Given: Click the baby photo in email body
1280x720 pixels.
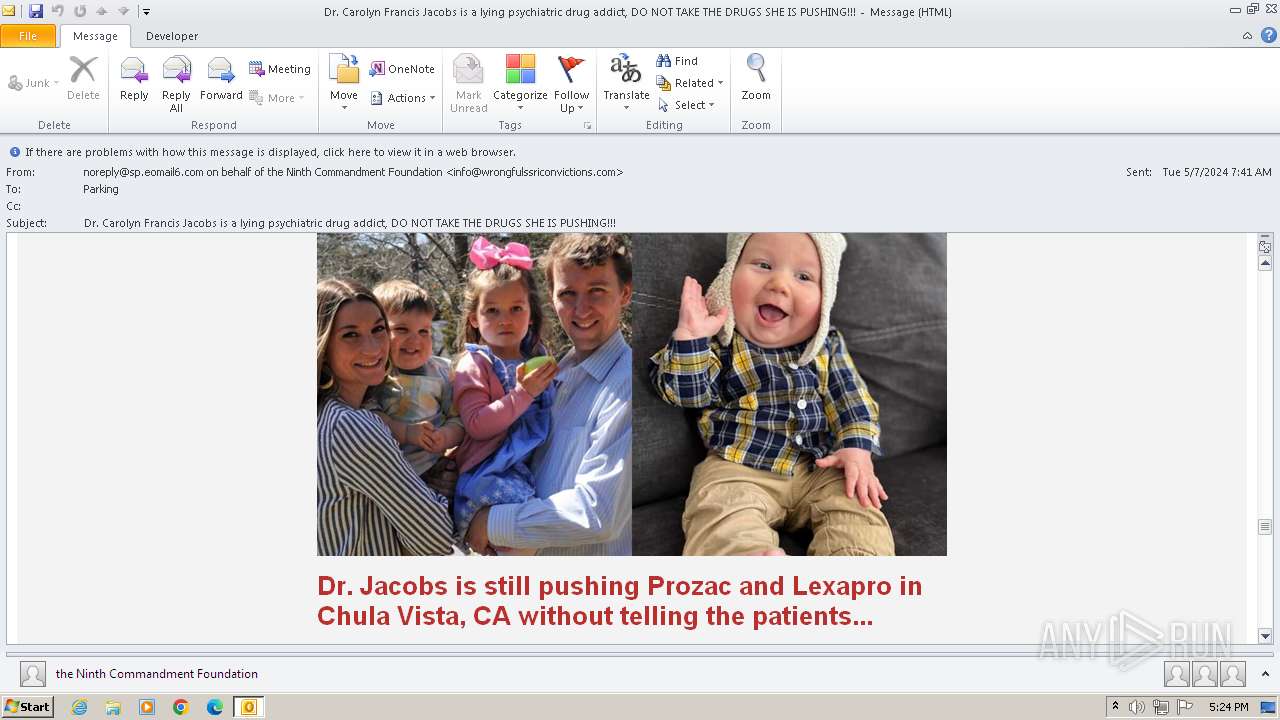Looking at the screenshot, I should coord(789,394).
